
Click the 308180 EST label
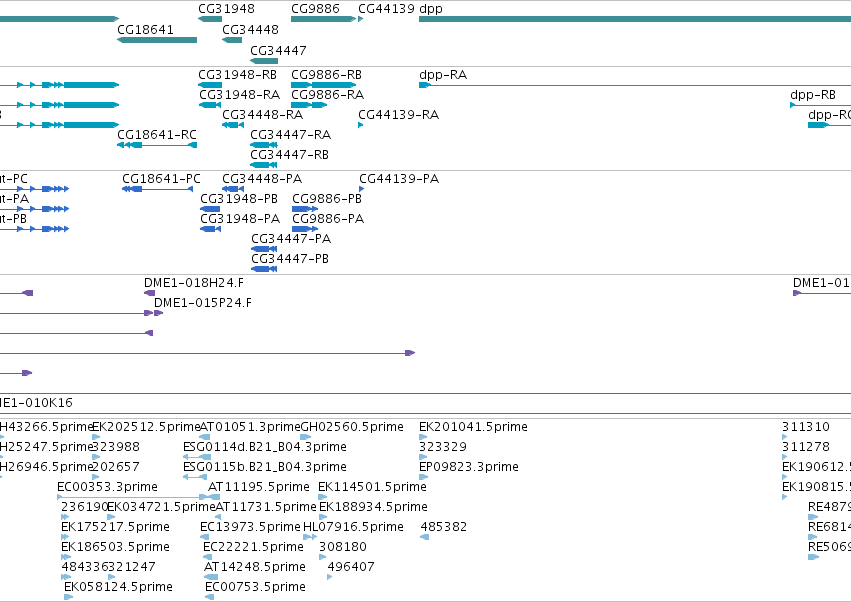coord(343,547)
